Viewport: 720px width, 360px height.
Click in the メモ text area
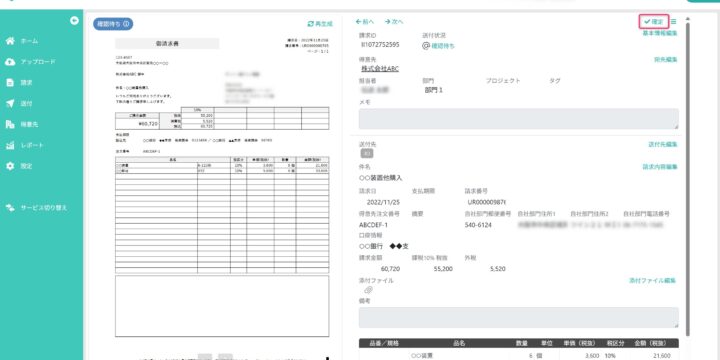click(x=518, y=119)
